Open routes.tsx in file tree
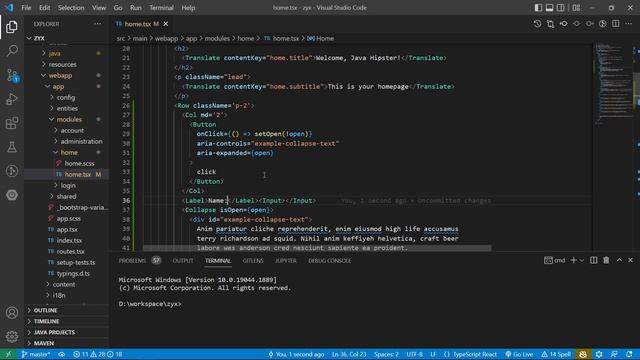Screen dimensions: 640x360 click(71, 252)
